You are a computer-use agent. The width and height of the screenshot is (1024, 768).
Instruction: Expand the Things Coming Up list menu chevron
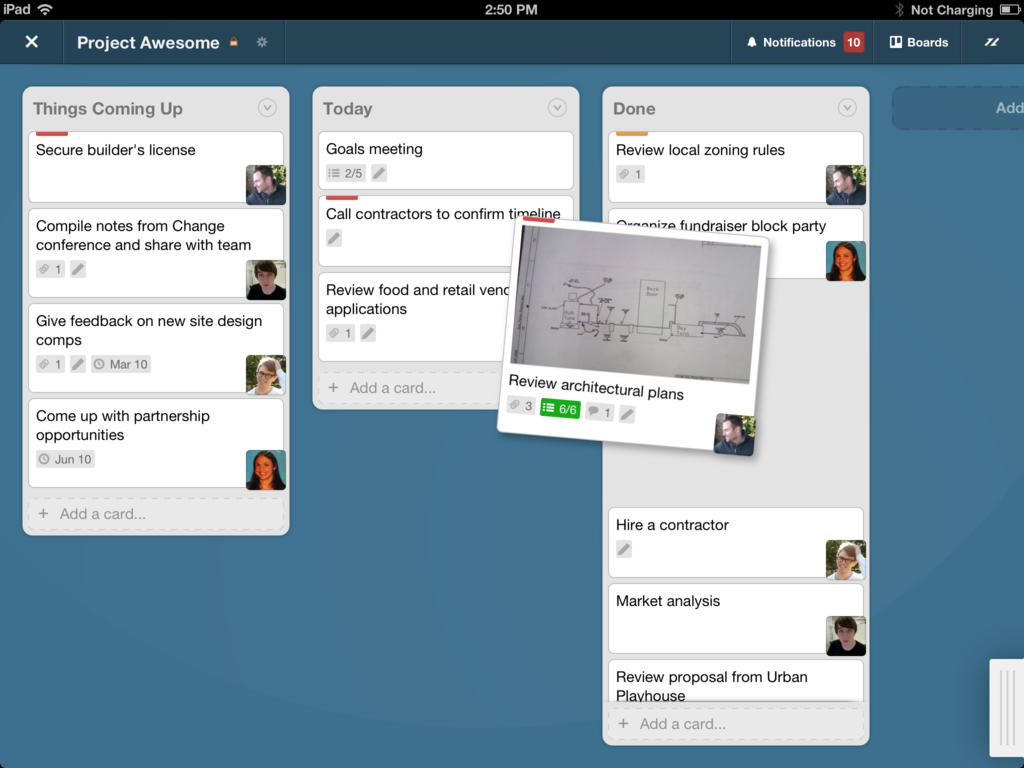[266, 108]
